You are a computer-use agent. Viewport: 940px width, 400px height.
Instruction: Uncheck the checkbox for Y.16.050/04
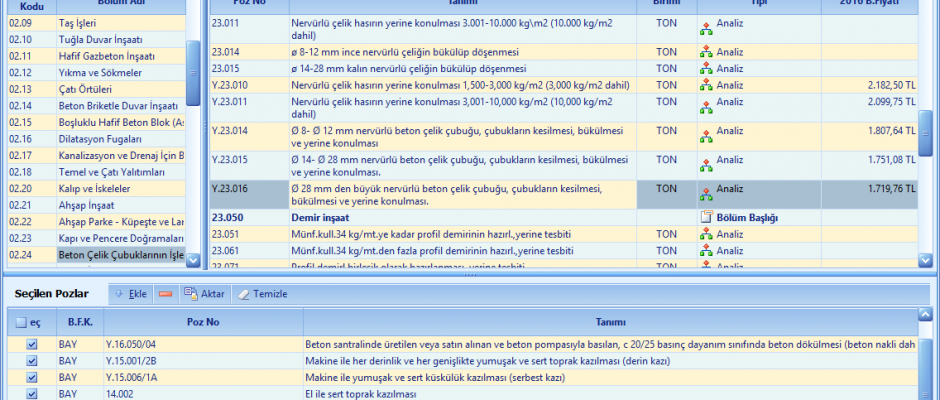(x=32, y=344)
